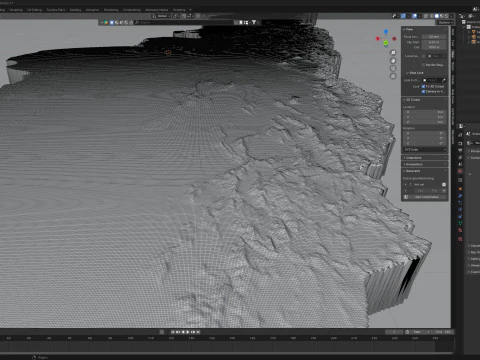Select rendered viewport shading mode
480x360 pixels.
(x=447, y=16)
